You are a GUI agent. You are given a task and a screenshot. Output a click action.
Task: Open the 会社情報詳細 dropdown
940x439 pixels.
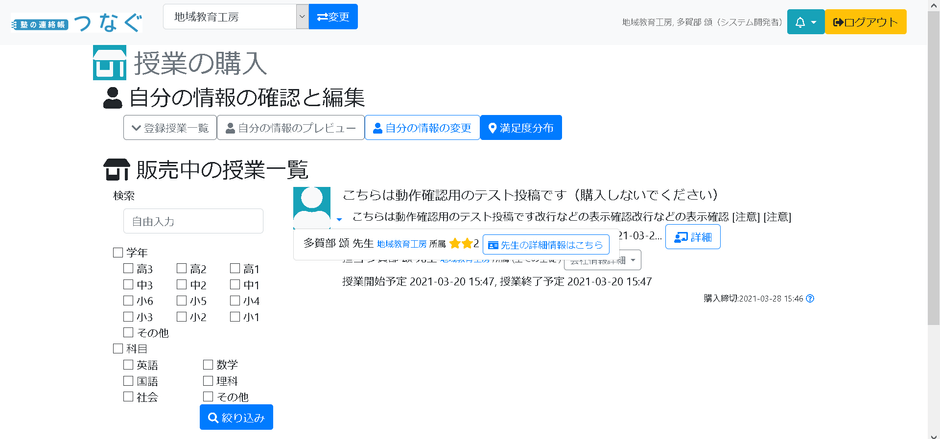click(x=602, y=261)
